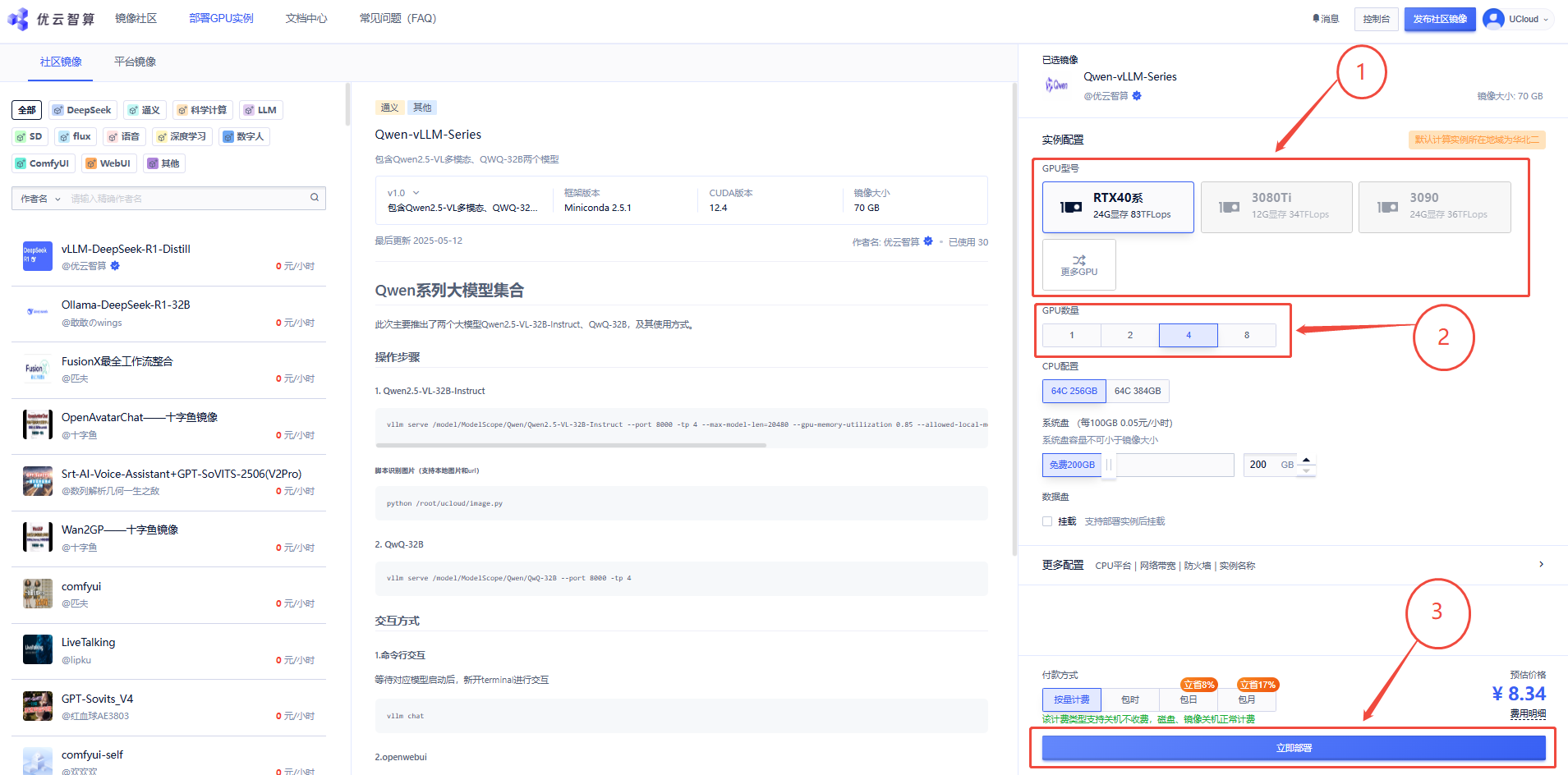This screenshot has width=1568, height=775.
Task: Click the 立即部署 deploy button
Action: [1294, 748]
